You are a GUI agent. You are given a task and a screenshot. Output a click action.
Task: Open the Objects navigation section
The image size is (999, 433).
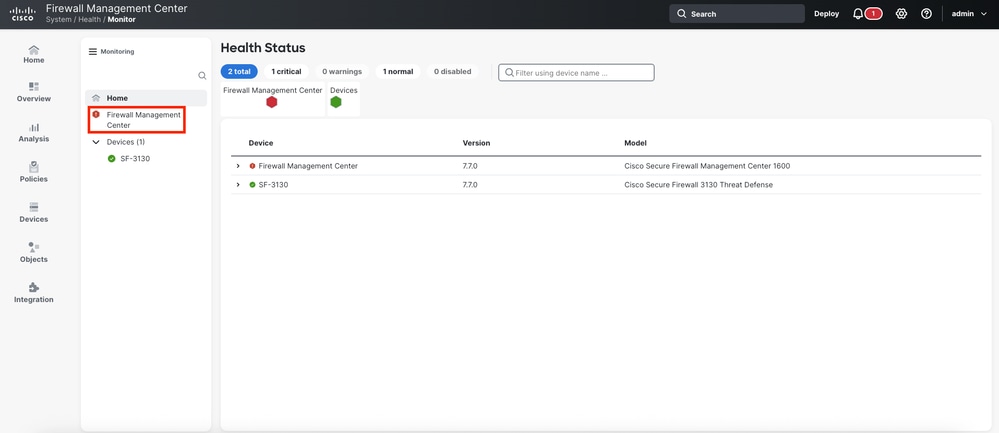[x=34, y=253]
